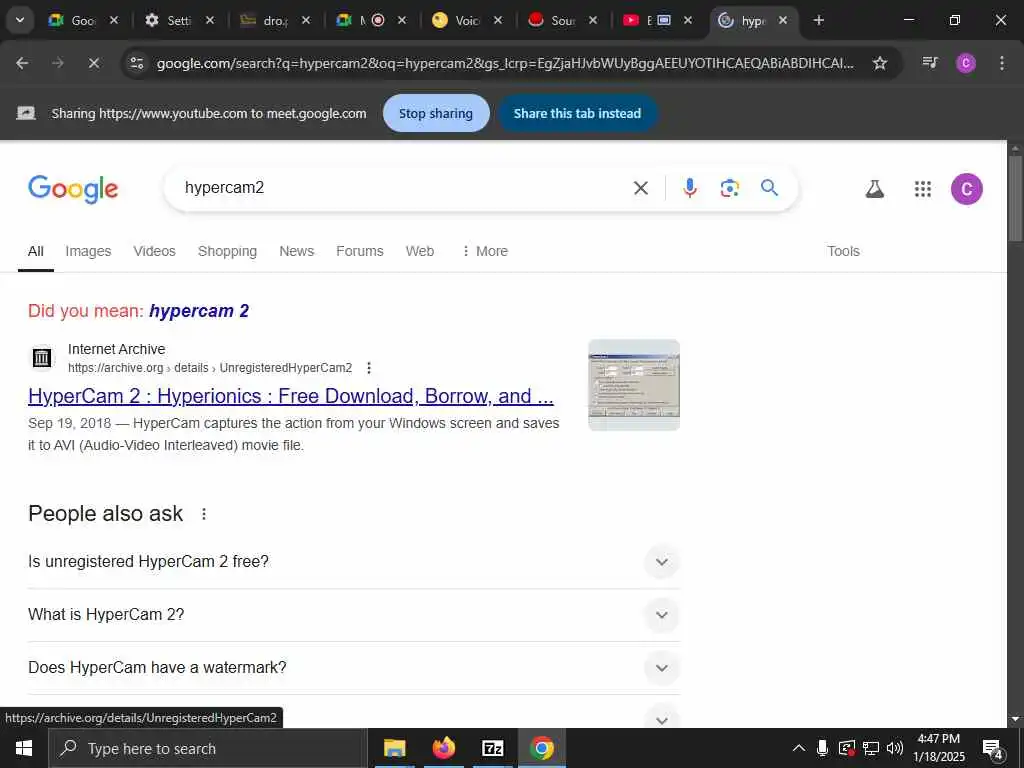Click Chrome icon in the taskbar
The height and width of the screenshot is (768, 1024).
[x=541, y=748]
